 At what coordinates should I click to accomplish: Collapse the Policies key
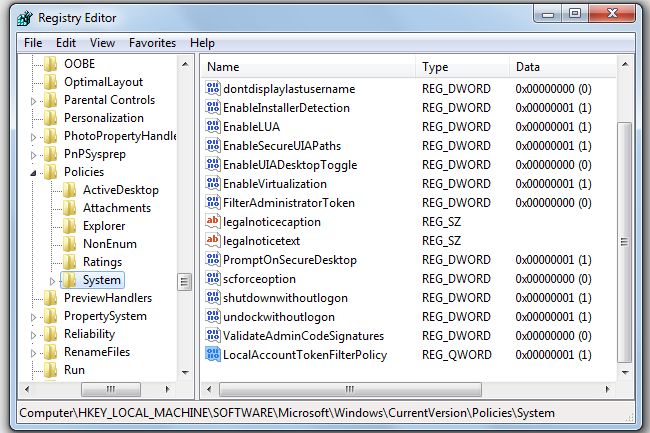[34, 173]
